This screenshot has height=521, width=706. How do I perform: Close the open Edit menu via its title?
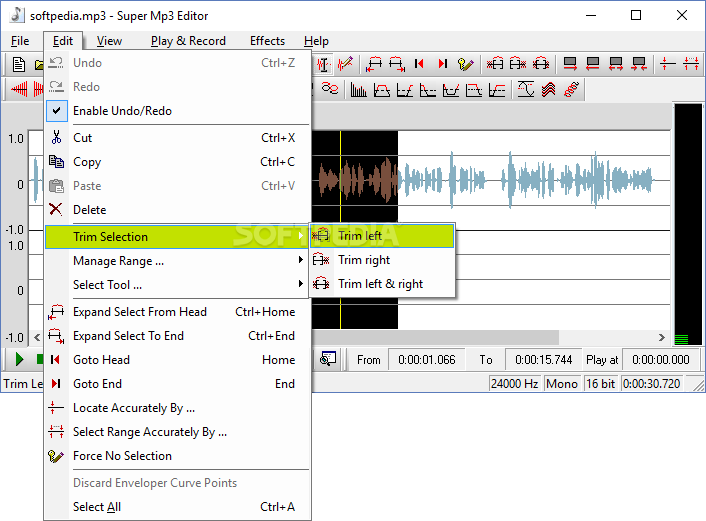[63, 41]
